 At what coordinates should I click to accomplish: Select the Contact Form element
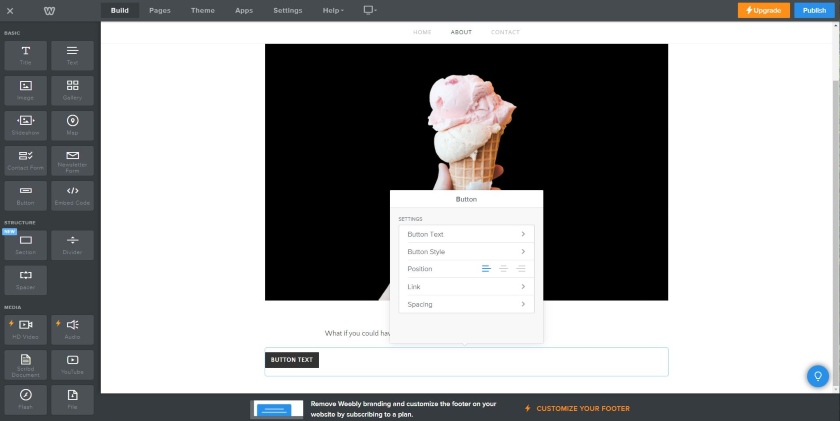pos(25,161)
